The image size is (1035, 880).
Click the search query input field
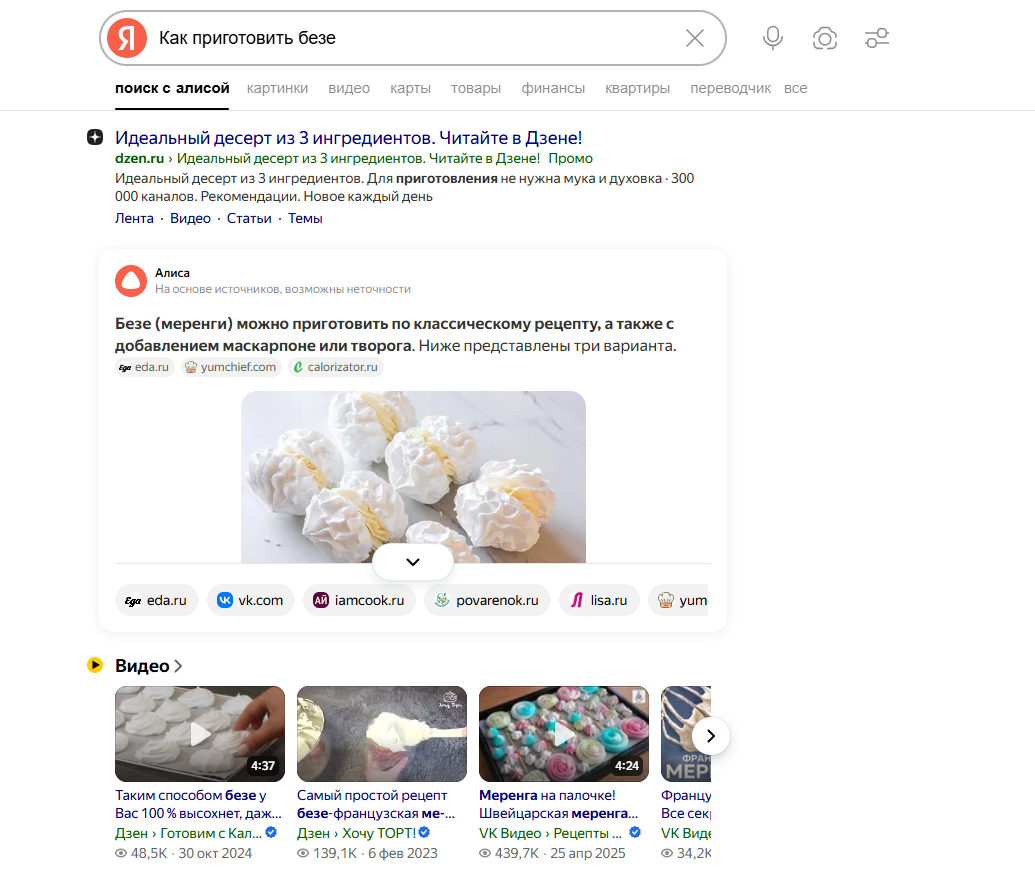tap(410, 38)
